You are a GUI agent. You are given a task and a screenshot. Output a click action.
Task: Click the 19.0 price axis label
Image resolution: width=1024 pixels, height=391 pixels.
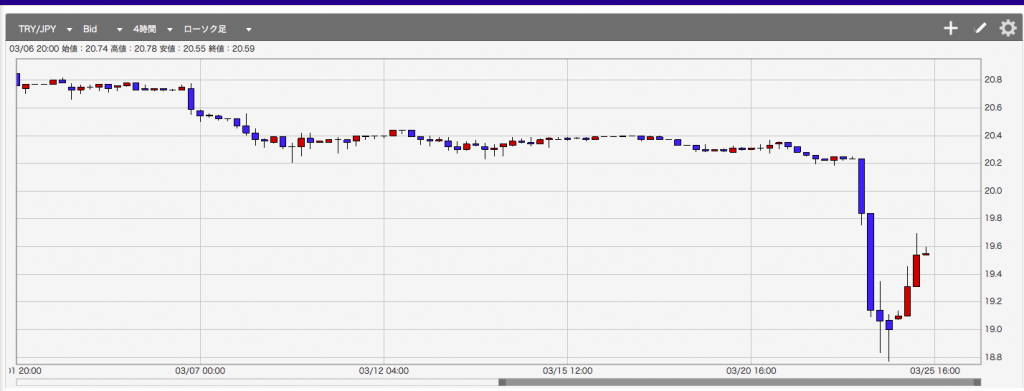coord(993,329)
